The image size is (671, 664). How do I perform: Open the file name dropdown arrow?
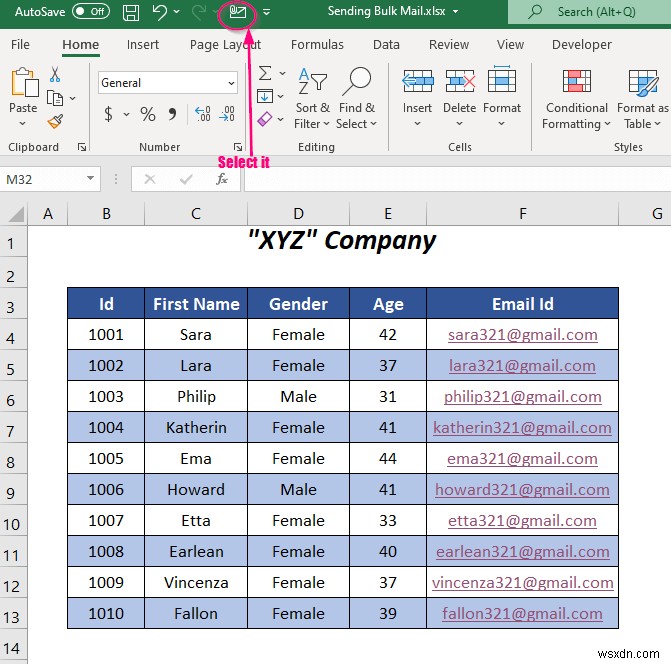pyautogui.click(x=455, y=12)
